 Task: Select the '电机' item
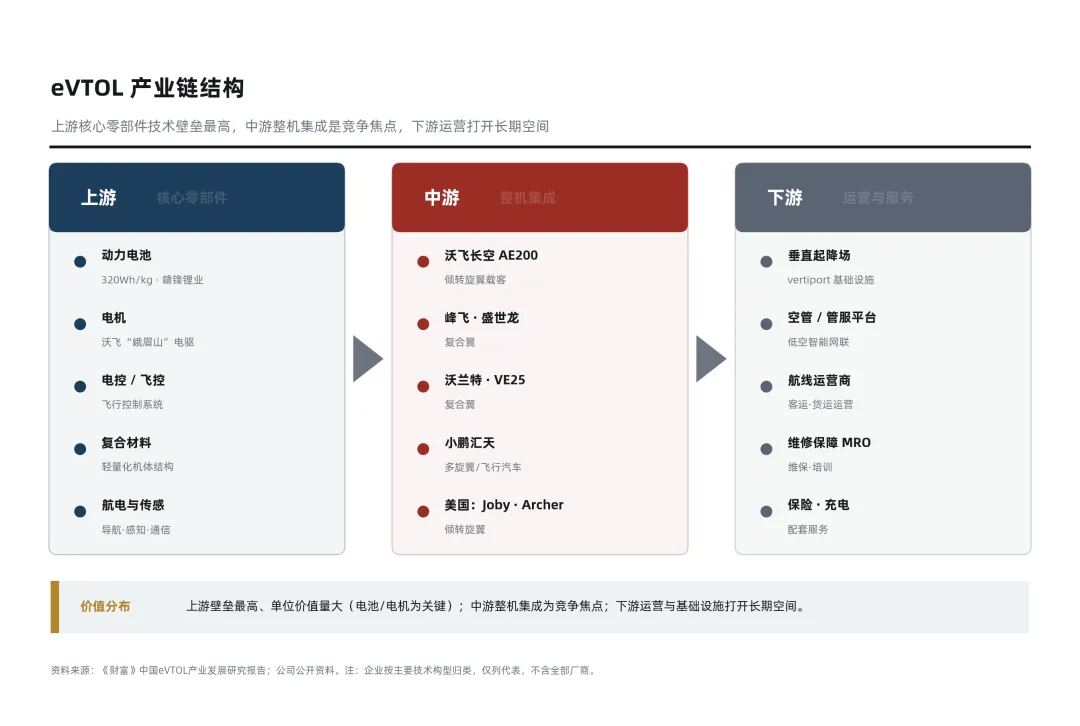pos(114,318)
